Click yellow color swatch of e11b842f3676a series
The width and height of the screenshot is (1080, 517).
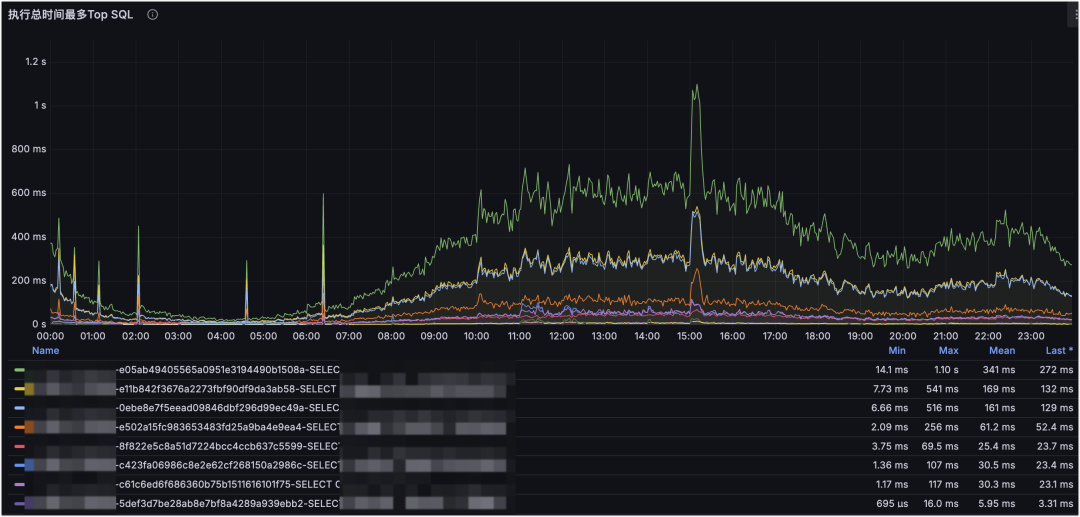19,390
